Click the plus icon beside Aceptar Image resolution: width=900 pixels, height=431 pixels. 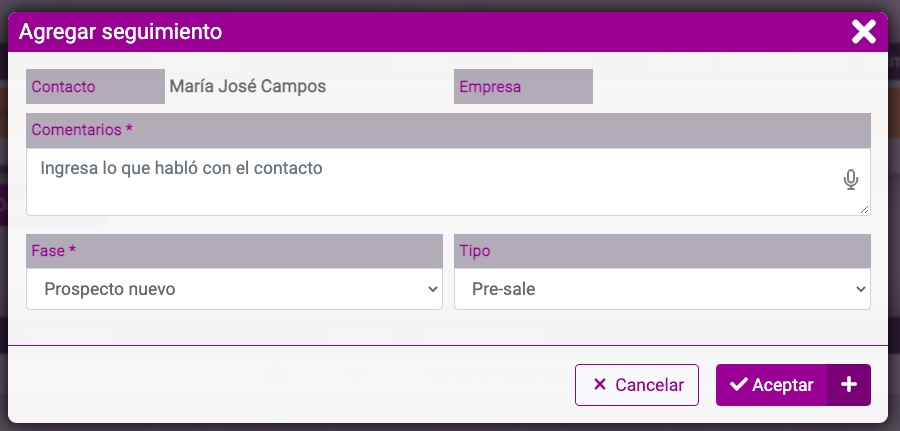tap(849, 385)
